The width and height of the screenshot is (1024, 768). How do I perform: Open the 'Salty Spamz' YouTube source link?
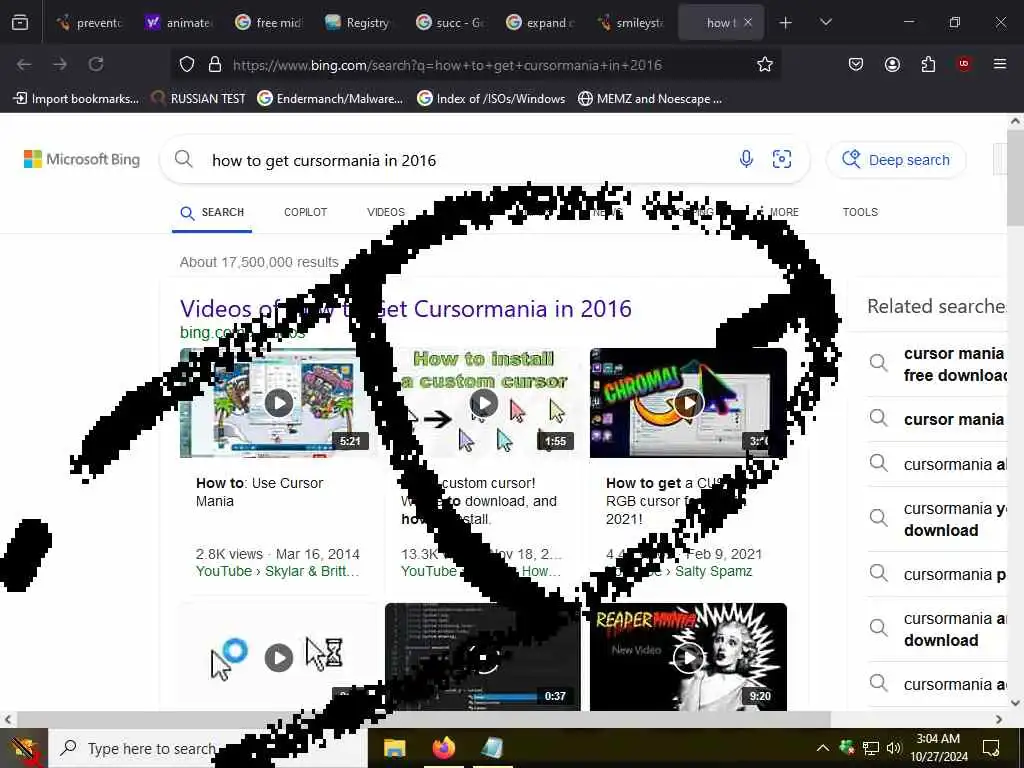(713, 571)
